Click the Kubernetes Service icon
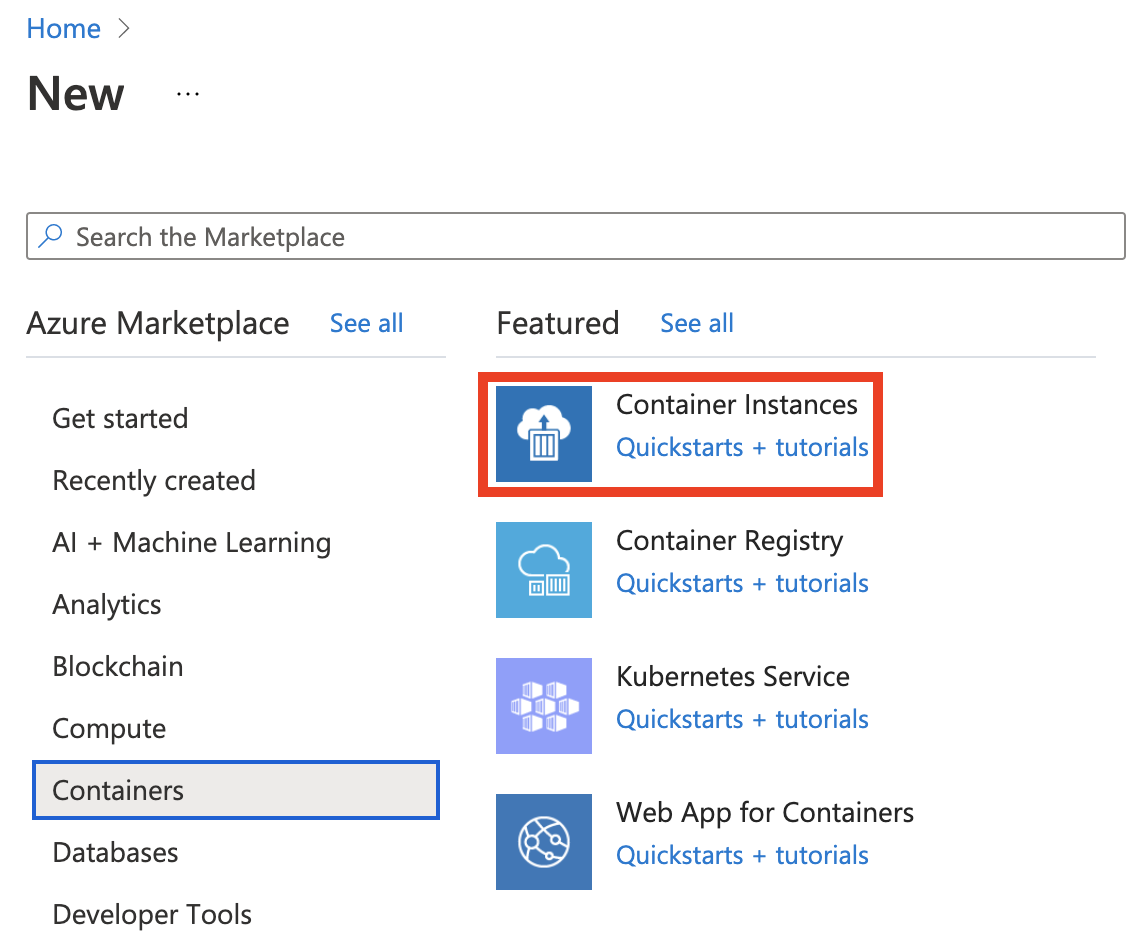Image resolution: width=1144 pixels, height=934 pixels. 544,706
